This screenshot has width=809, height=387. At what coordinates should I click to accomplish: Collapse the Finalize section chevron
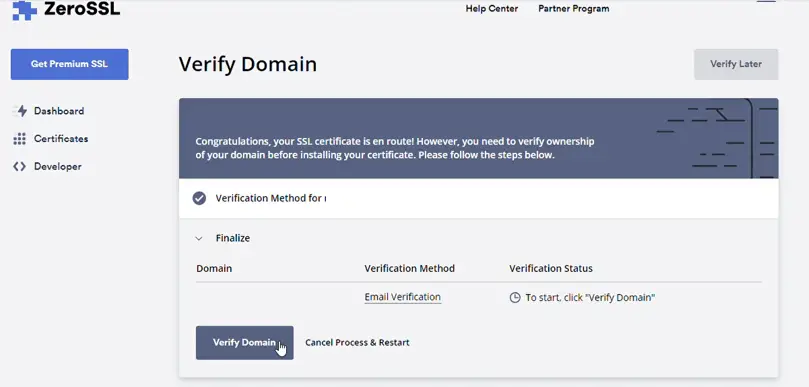coord(199,238)
